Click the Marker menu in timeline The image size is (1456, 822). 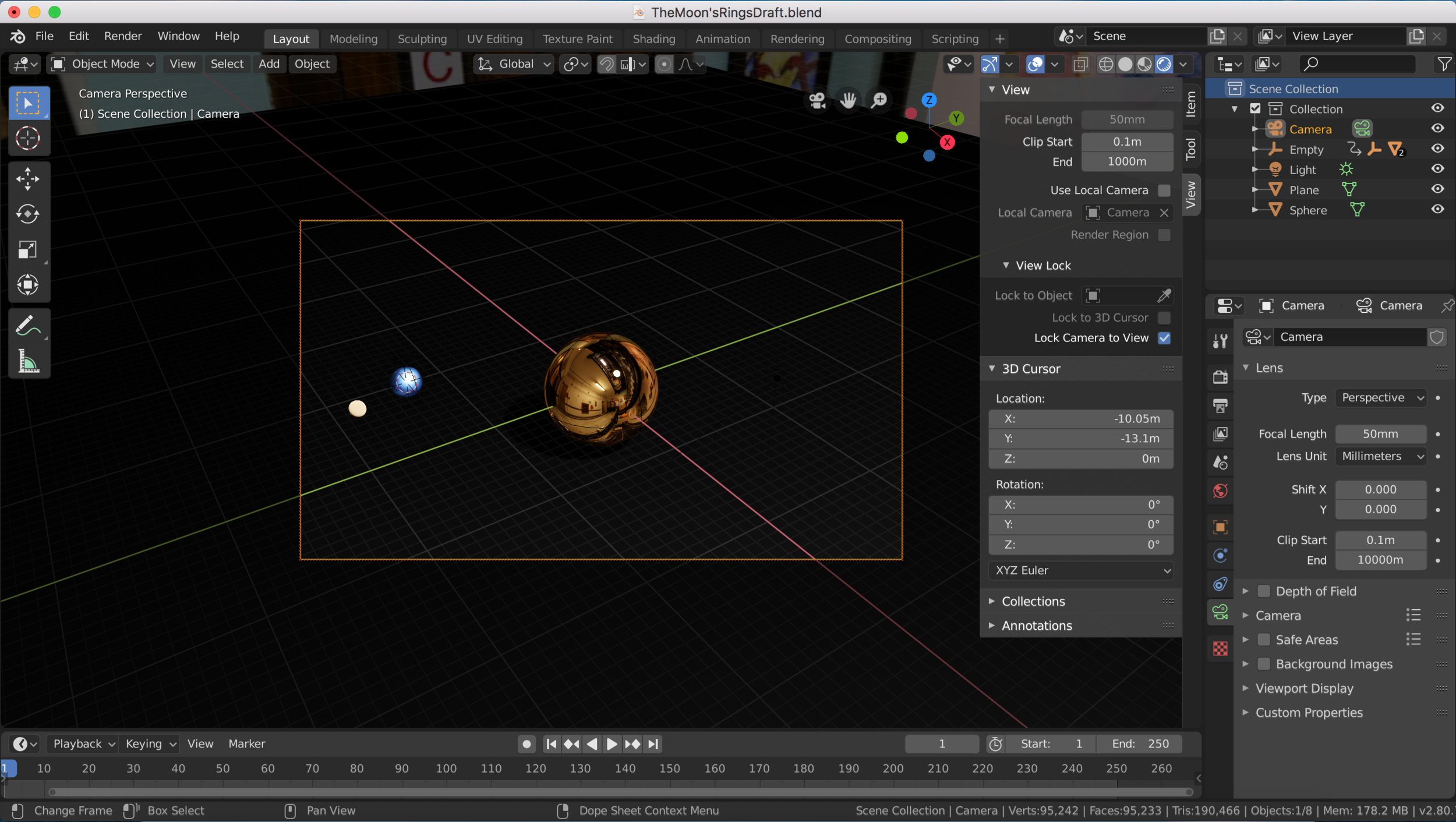[246, 744]
